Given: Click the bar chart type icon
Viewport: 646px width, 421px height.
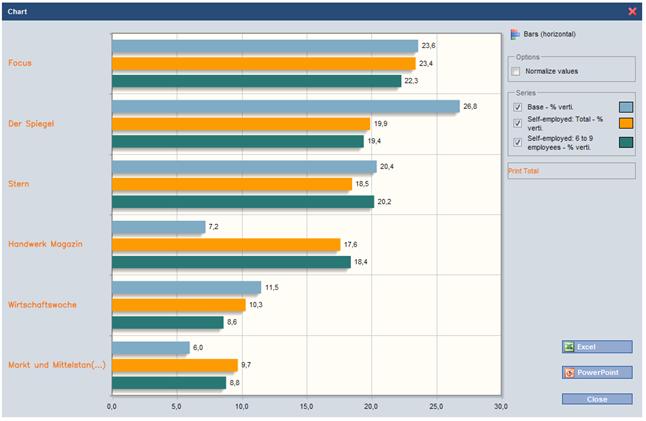Looking at the screenshot, I should [515, 35].
